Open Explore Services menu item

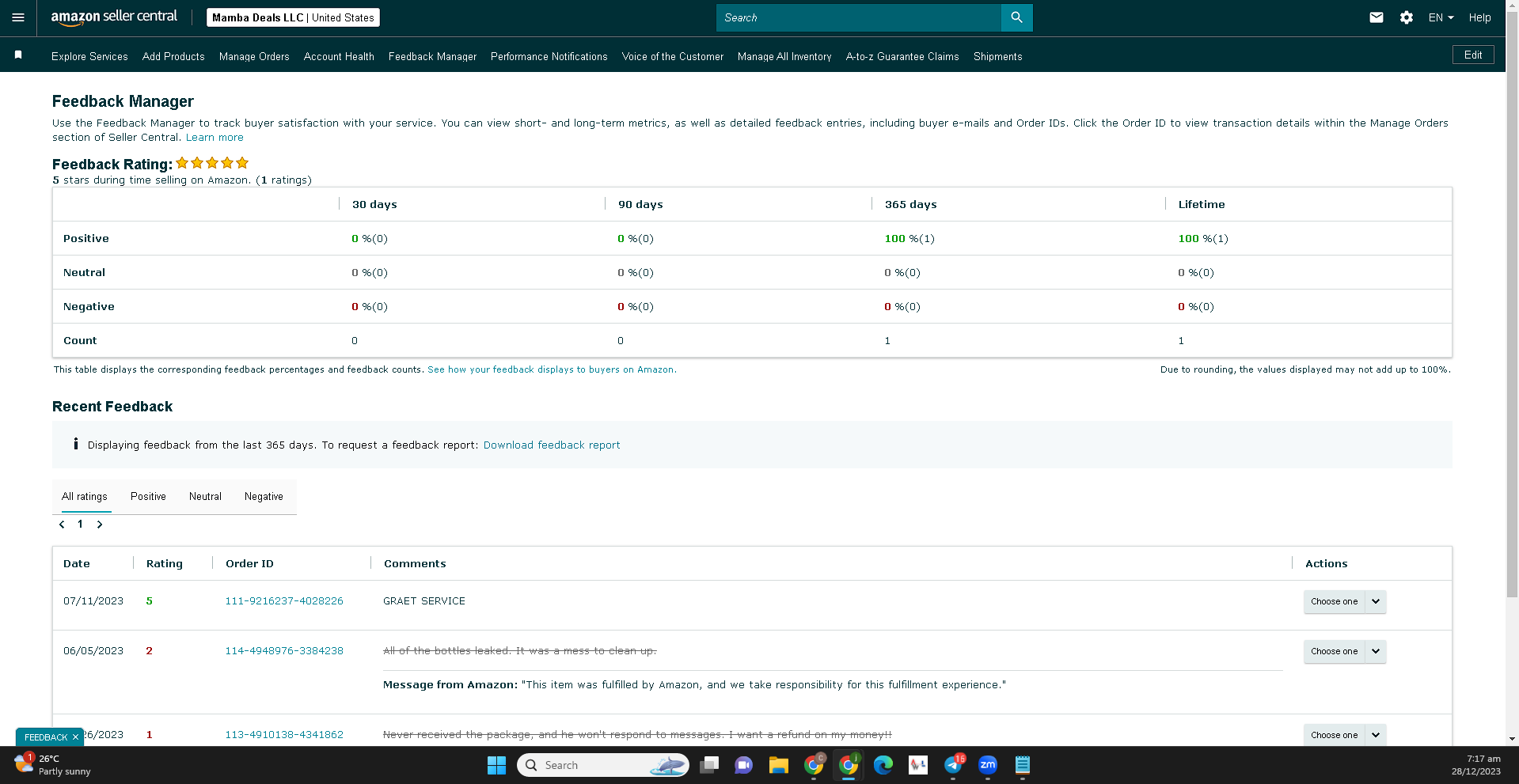tap(89, 56)
